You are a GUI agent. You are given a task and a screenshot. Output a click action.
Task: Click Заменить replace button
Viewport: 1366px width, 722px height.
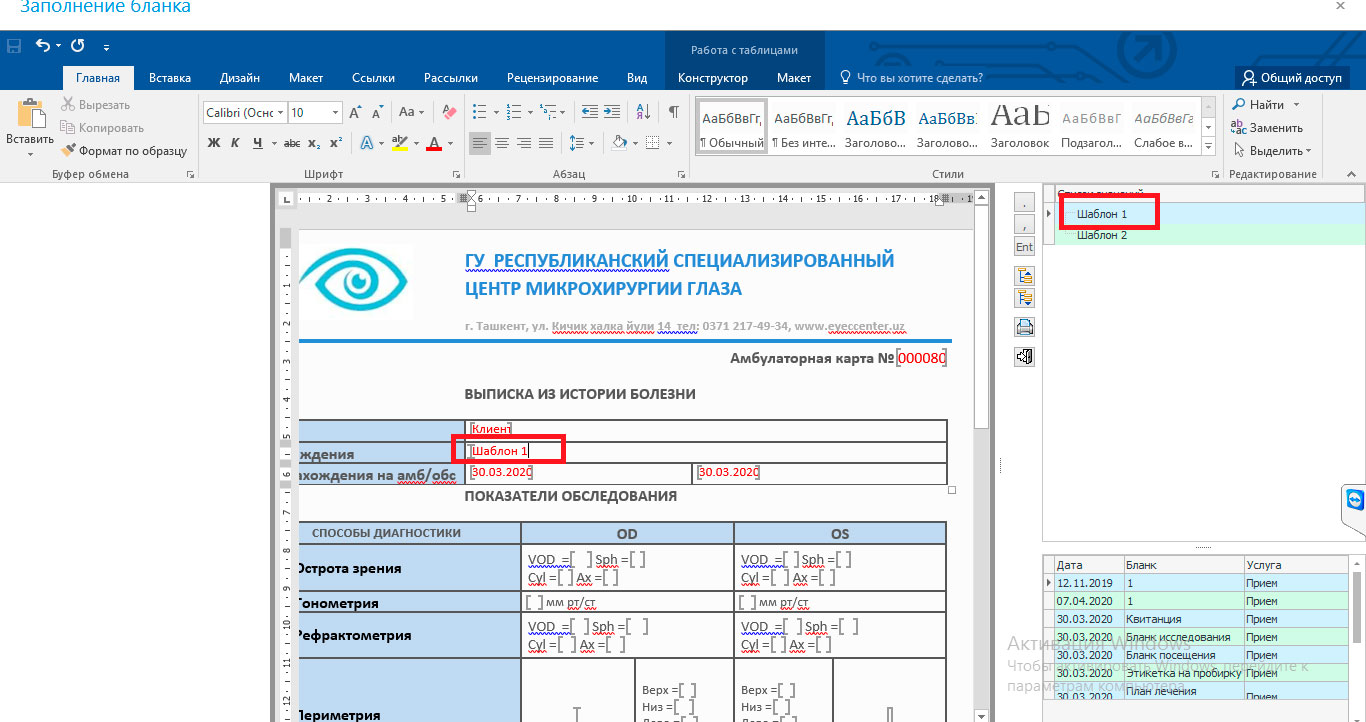click(1268, 128)
